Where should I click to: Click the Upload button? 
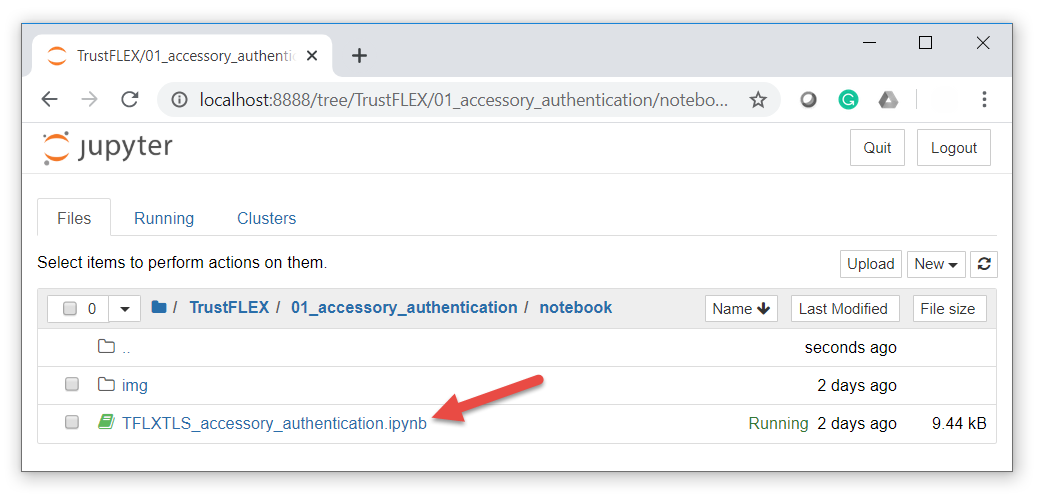(871, 264)
